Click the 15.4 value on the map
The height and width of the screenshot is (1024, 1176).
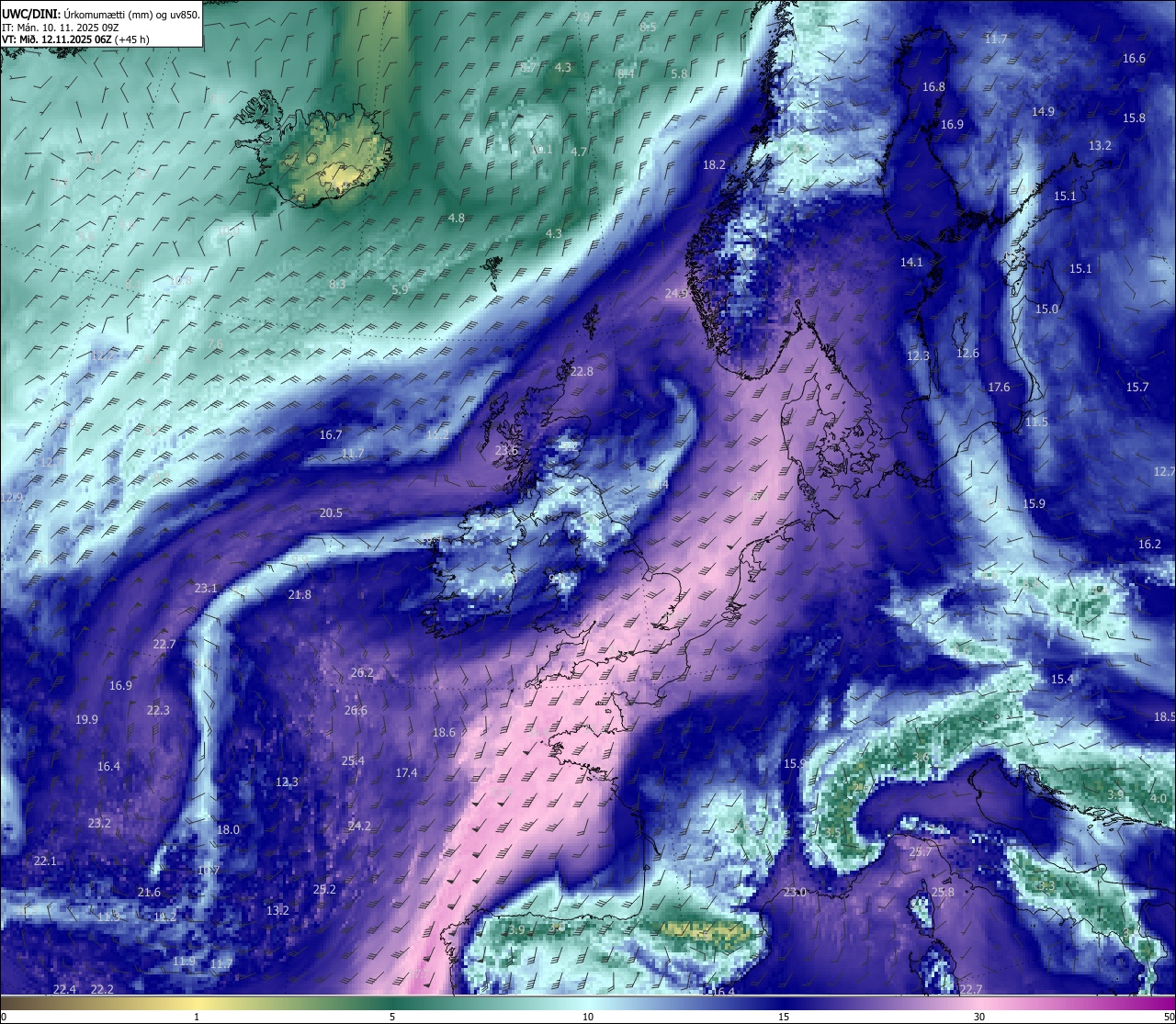pyautogui.click(x=1062, y=679)
